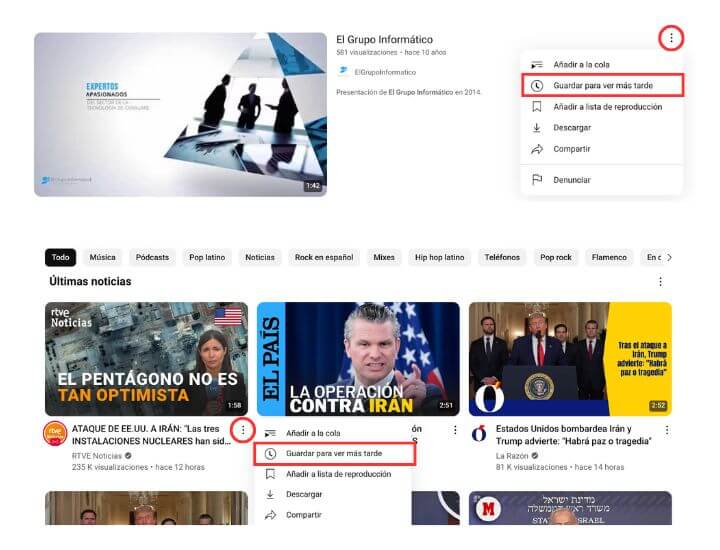
Task: Click the ElGrupoInformatico channel logo icon
Action: tap(343, 71)
